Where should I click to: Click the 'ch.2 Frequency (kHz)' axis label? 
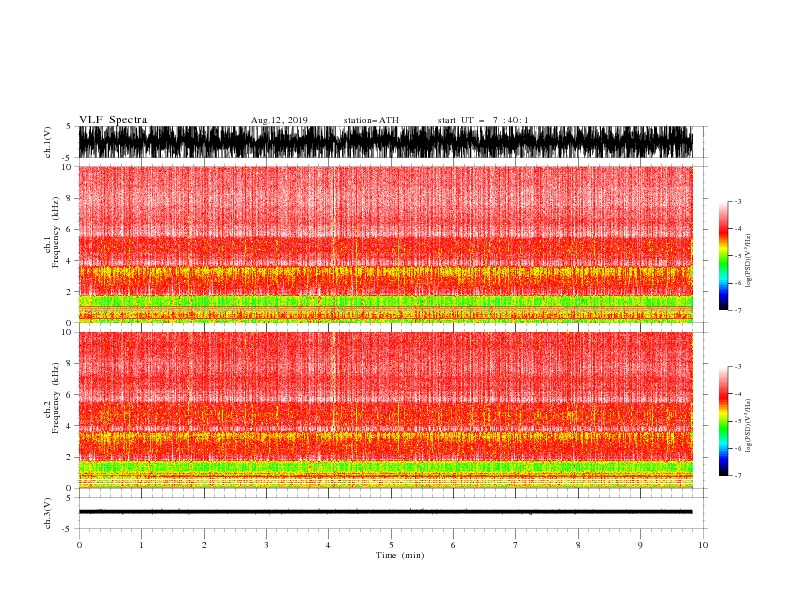tap(52, 398)
